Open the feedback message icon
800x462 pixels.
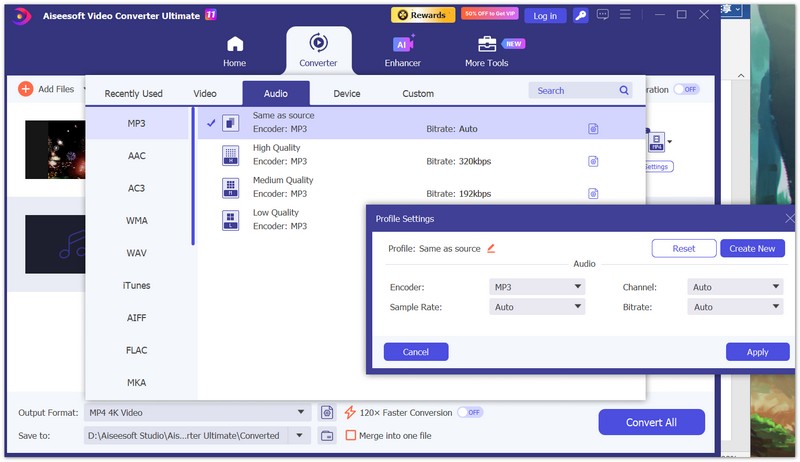(603, 15)
